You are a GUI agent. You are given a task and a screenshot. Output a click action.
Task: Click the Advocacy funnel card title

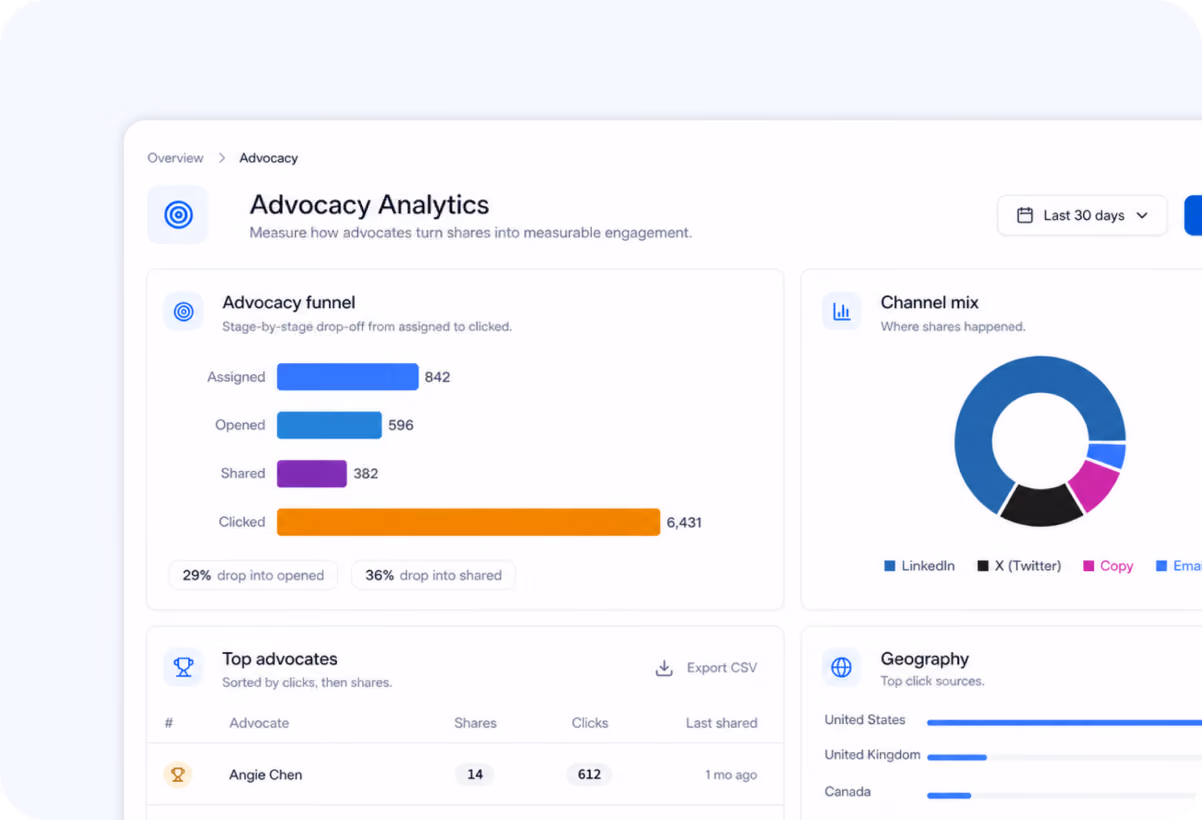[288, 302]
